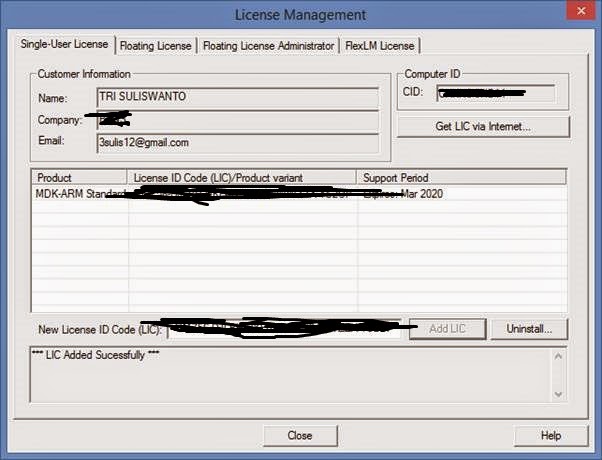This screenshot has width=602, height=460.
Task: Select the MDK-ARM Standard license row
Action: tap(299, 194)
